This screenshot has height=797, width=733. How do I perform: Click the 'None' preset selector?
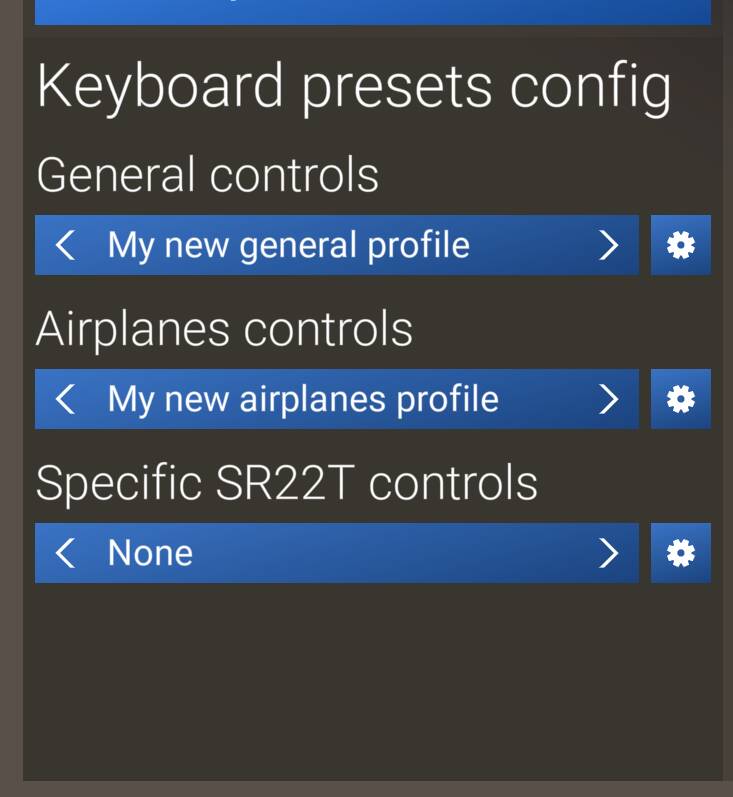150,553
